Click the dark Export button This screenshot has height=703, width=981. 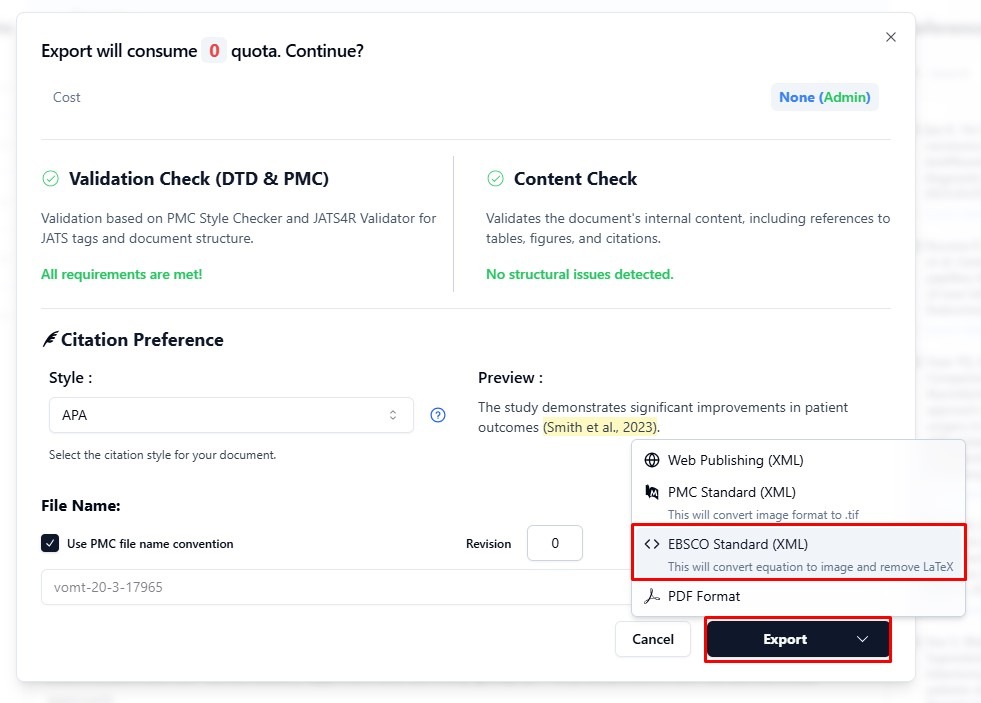[784, 639]
